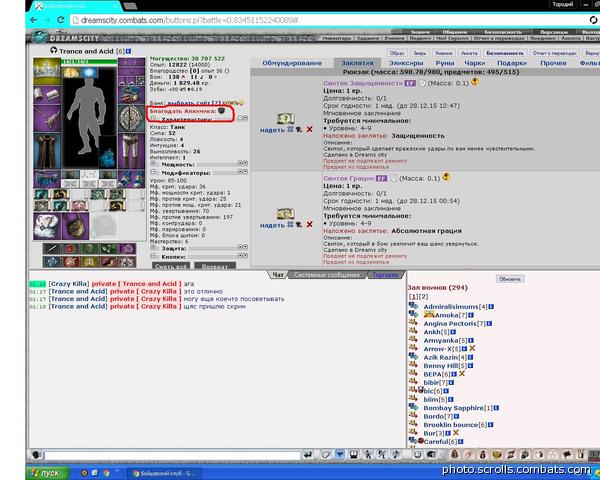Viewport: 600px width, 480px height.
Task: Select the white pants armor slot
Action: [x=131, y=151]
